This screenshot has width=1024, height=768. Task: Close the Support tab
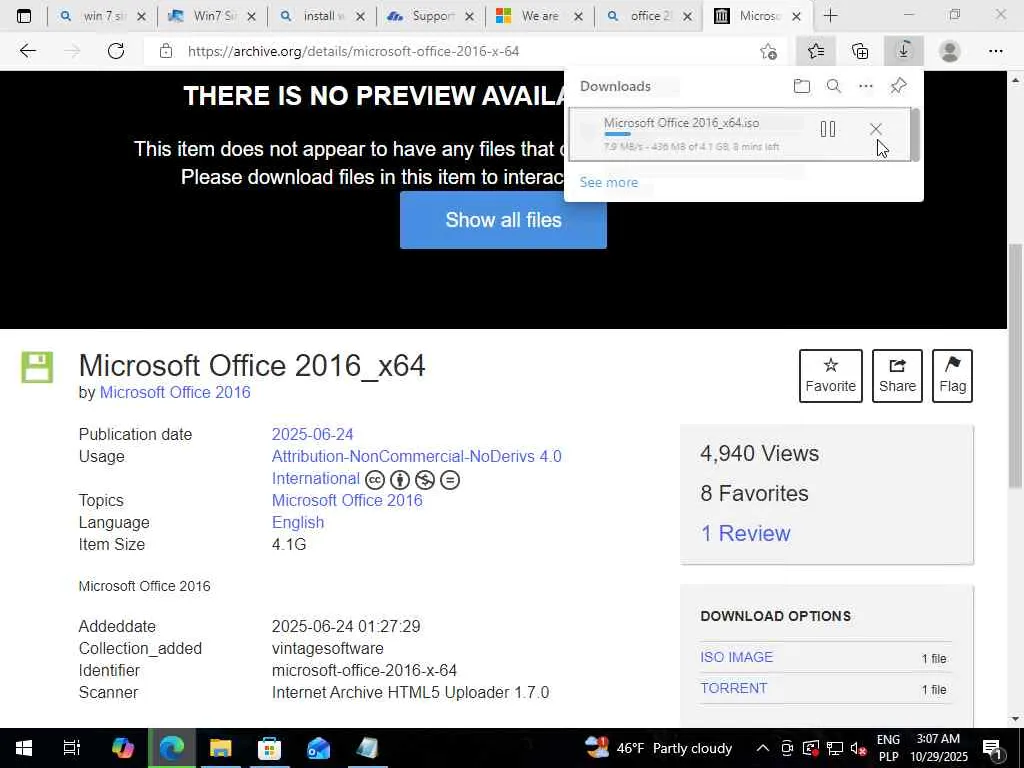click(x=469, y=17)
